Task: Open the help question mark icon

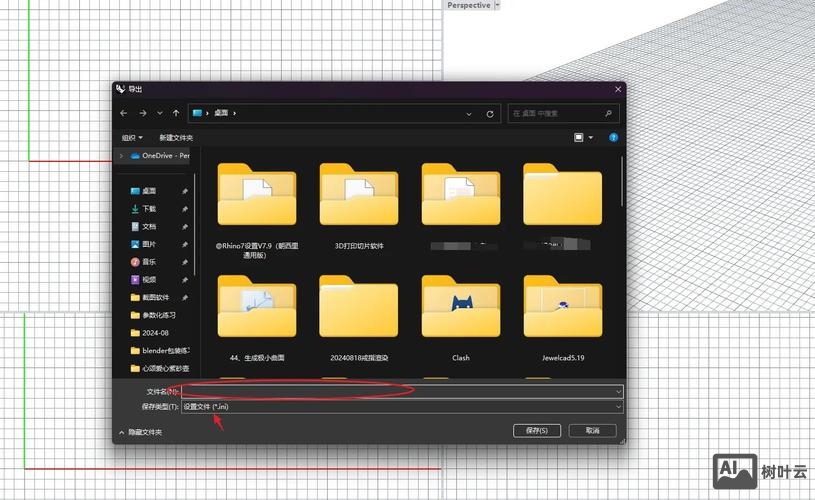Action: pyautogui.click(x=613, y=137)
